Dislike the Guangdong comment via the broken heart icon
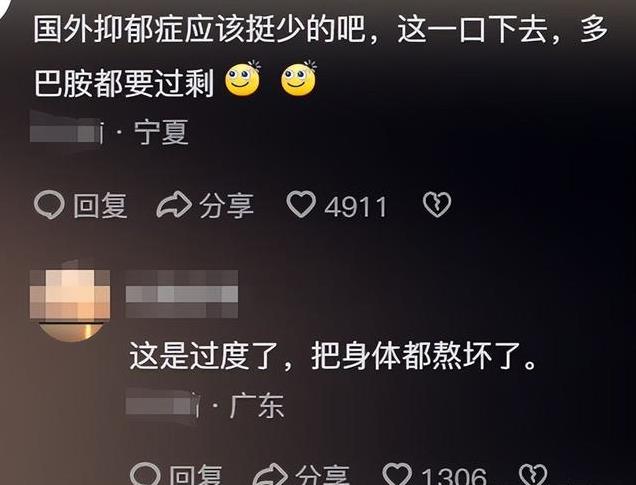The image size is (636, 485). click(x=533, y=474)
